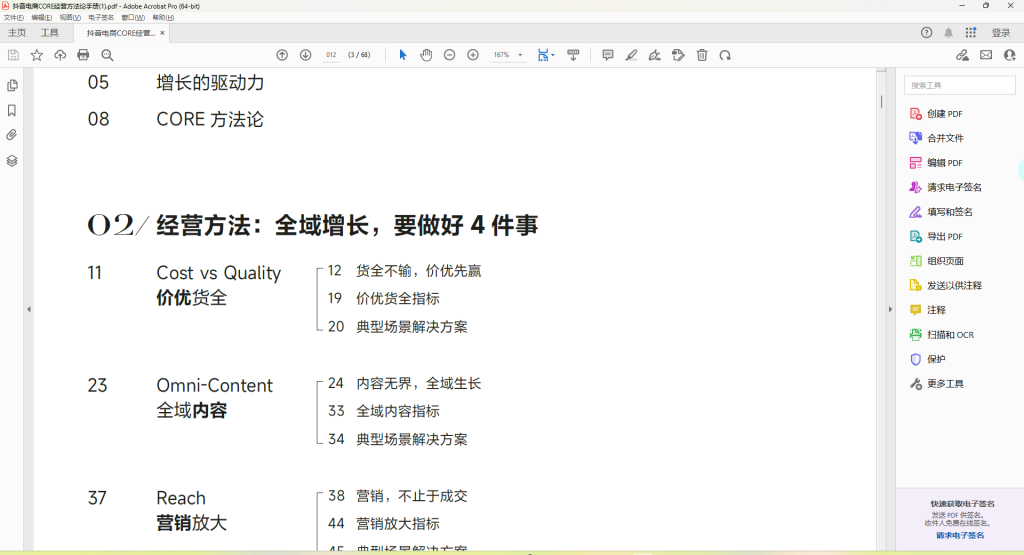Open the bookmarks panel icon
This screenshot has height=555, width=1024.
(x=12, y=110)
